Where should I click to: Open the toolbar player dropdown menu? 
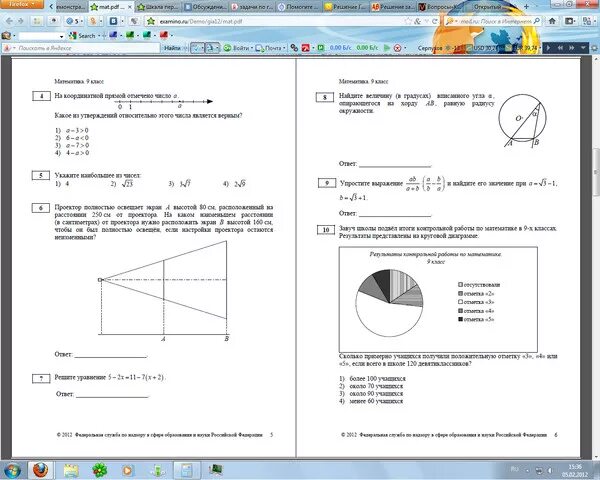[x=583, y=48]
